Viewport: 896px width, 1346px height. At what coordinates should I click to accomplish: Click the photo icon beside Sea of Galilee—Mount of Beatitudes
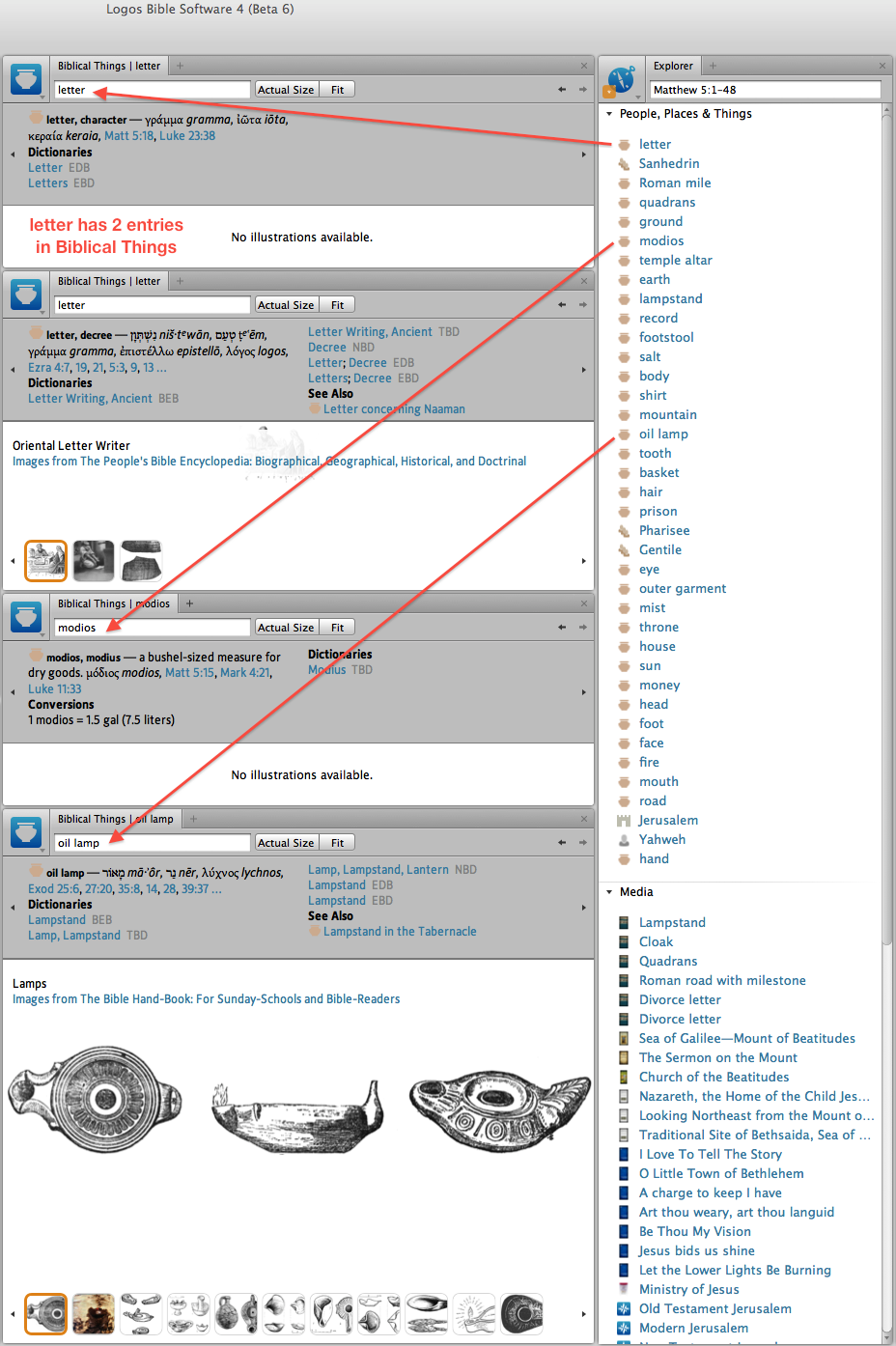coord(624,1039)
